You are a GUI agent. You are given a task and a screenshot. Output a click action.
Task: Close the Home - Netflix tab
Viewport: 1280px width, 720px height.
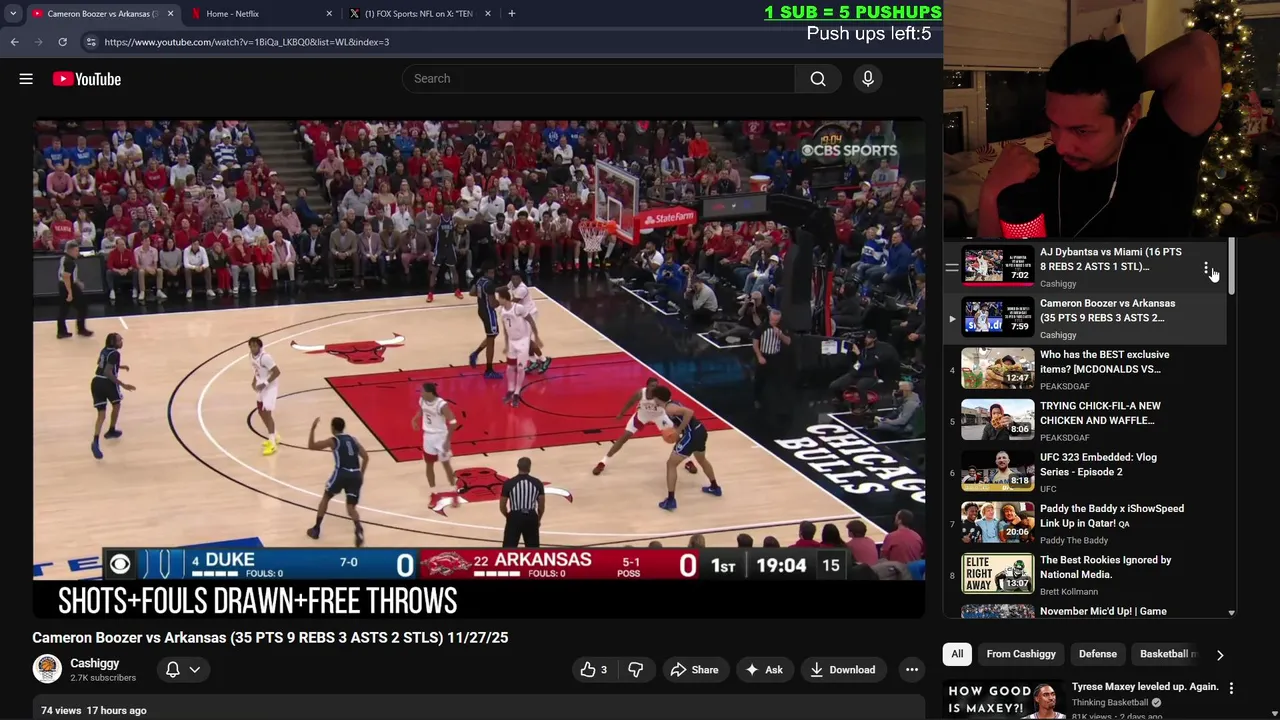tap(329, 14)
